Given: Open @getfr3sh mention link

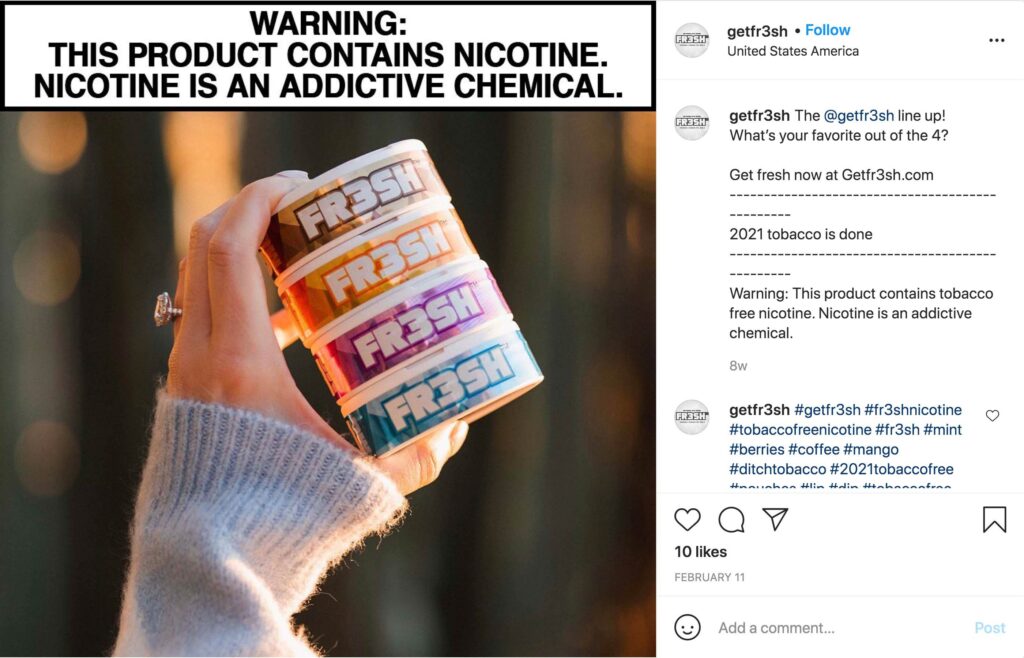Looking at the screenshot, I should click(x=859, y=116).
